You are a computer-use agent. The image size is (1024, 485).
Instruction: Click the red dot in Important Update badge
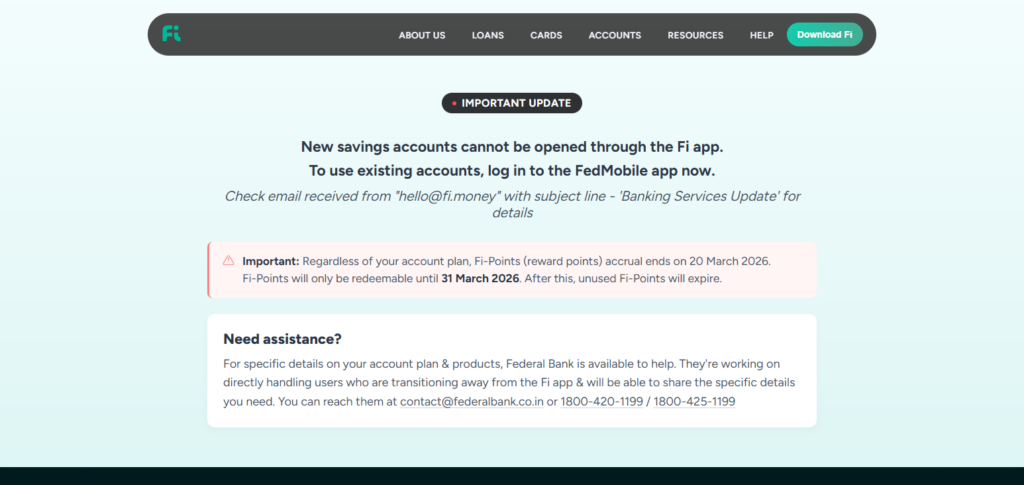pos(454,103)
